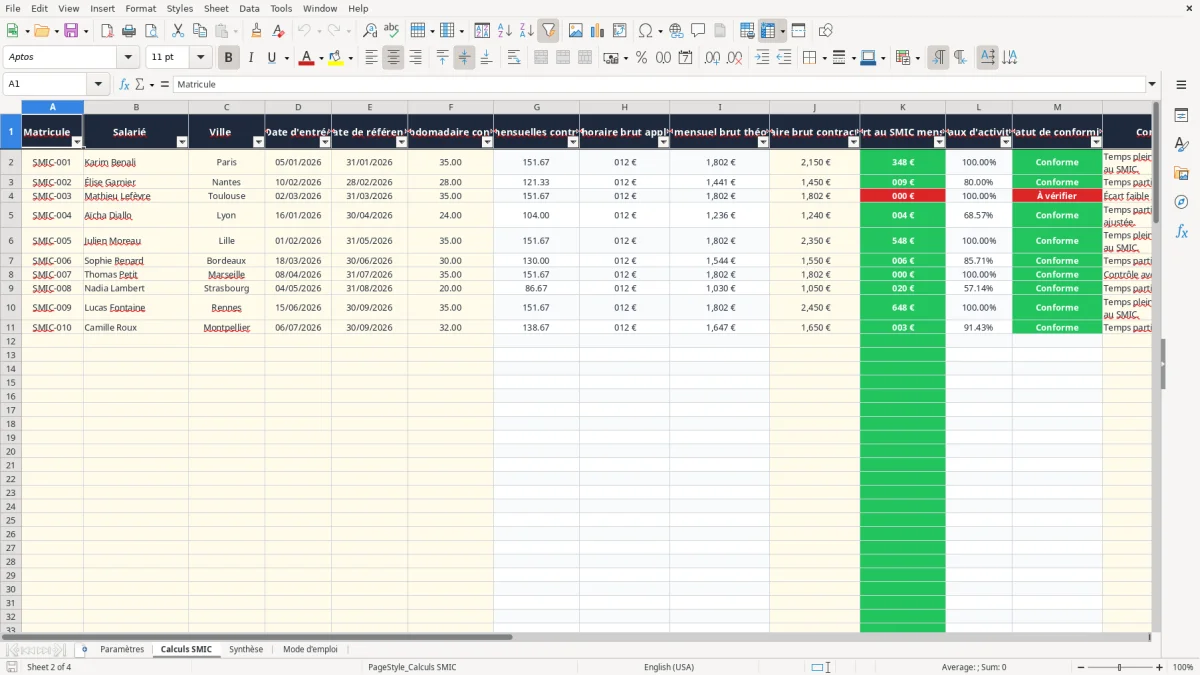The image size is (1200, 675).
Task: Insert a comment
Action: [x=698, y=31]
